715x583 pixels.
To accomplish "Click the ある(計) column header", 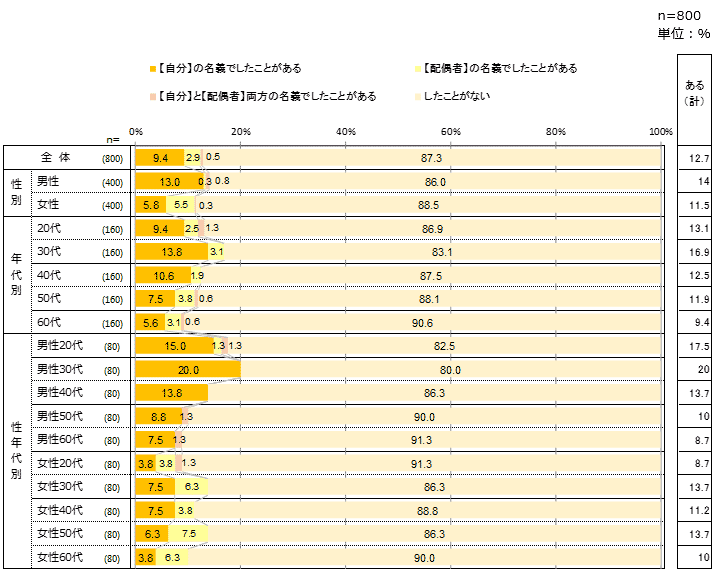I will (x=694, y=93).
